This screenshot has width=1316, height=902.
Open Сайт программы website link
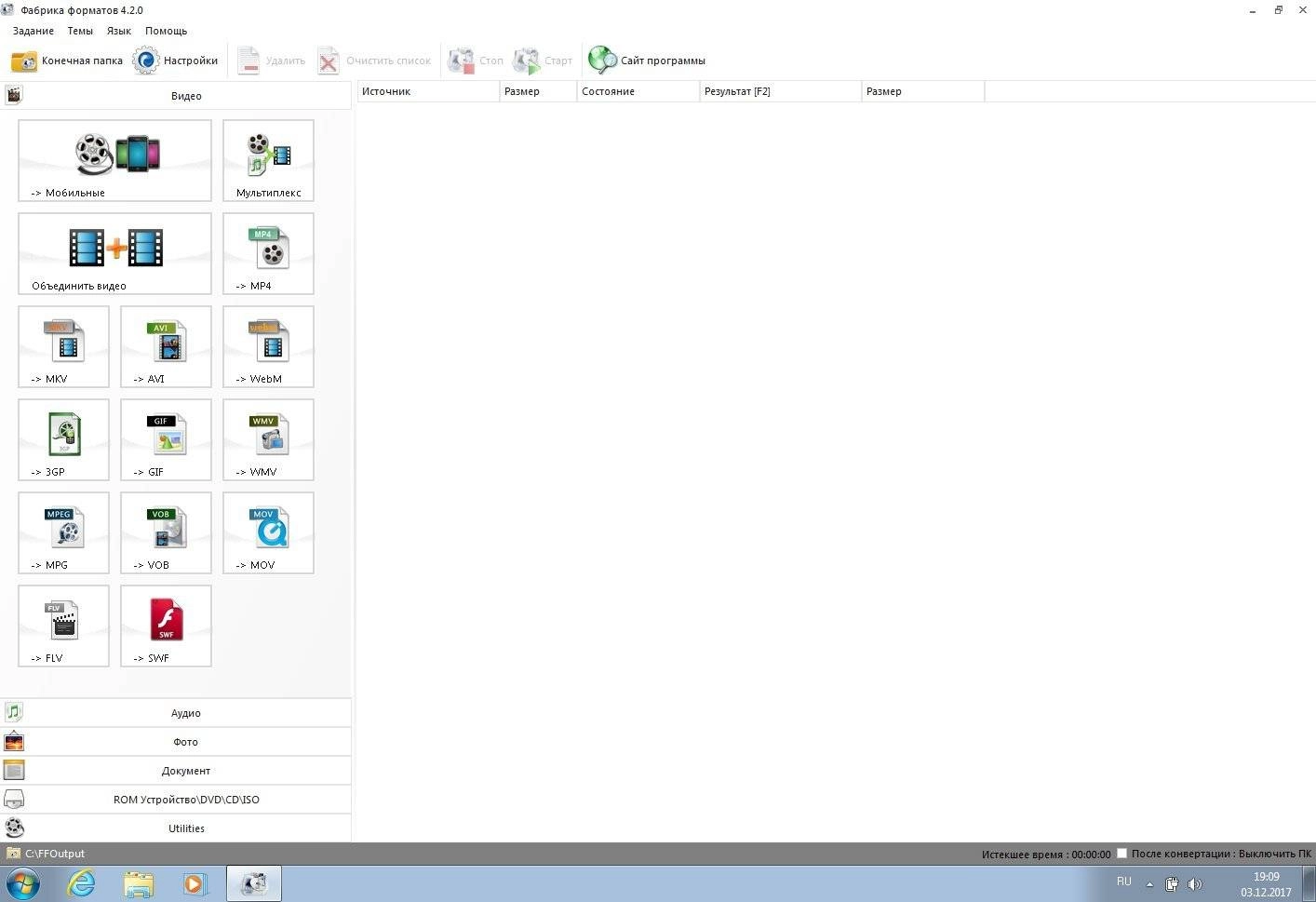click(647, 61)
